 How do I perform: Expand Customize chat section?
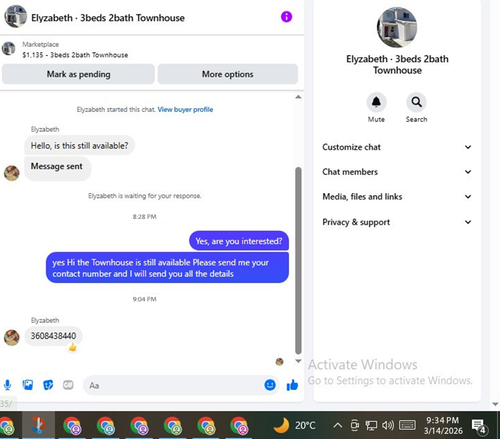(x=397, y=147)
